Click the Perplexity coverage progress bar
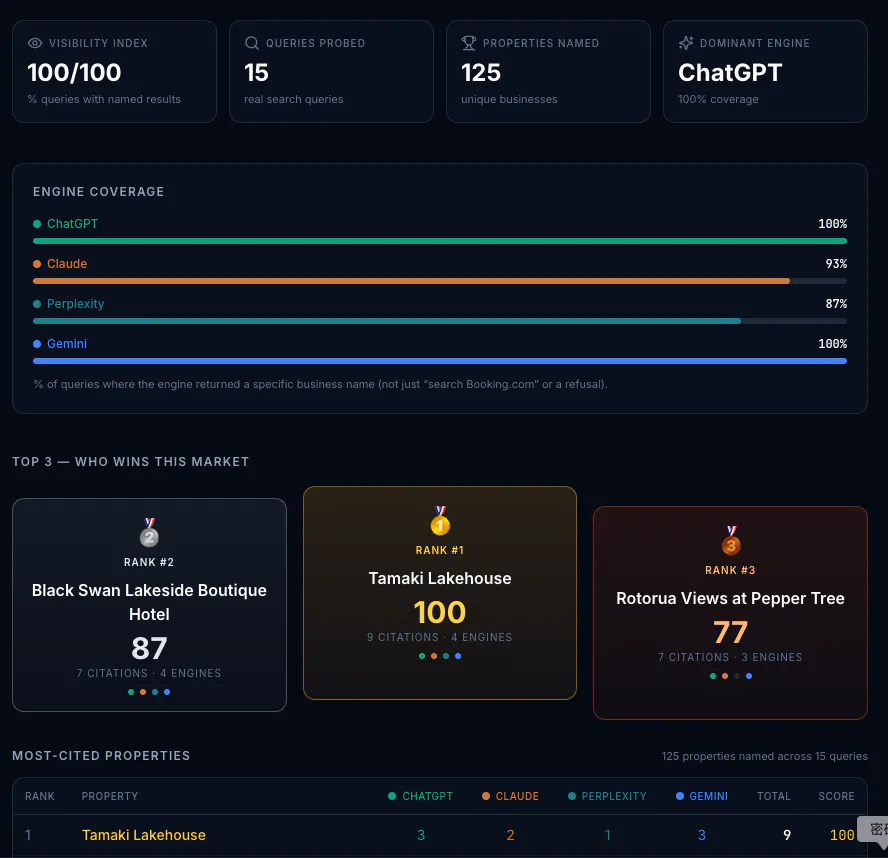This screenshot has width=888, height=858. (x=440, y=321)
